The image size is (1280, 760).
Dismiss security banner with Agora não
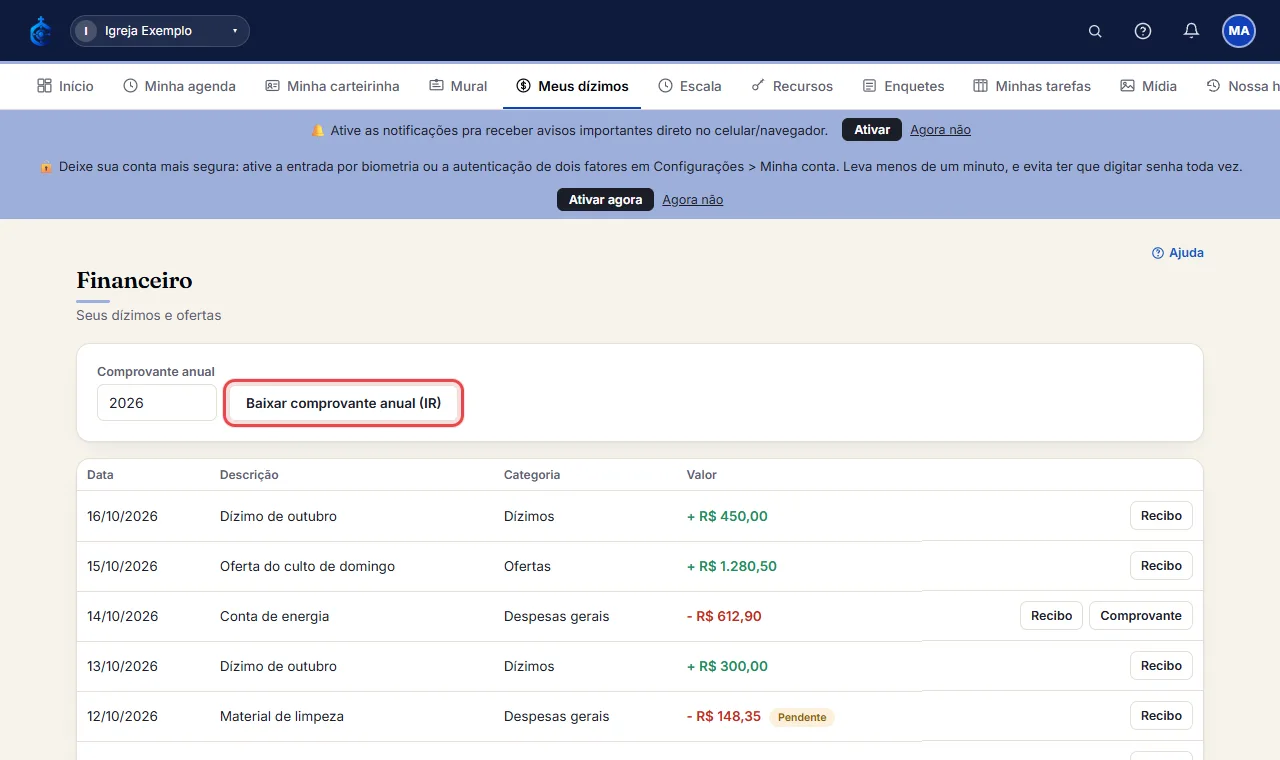pos(692,200)
